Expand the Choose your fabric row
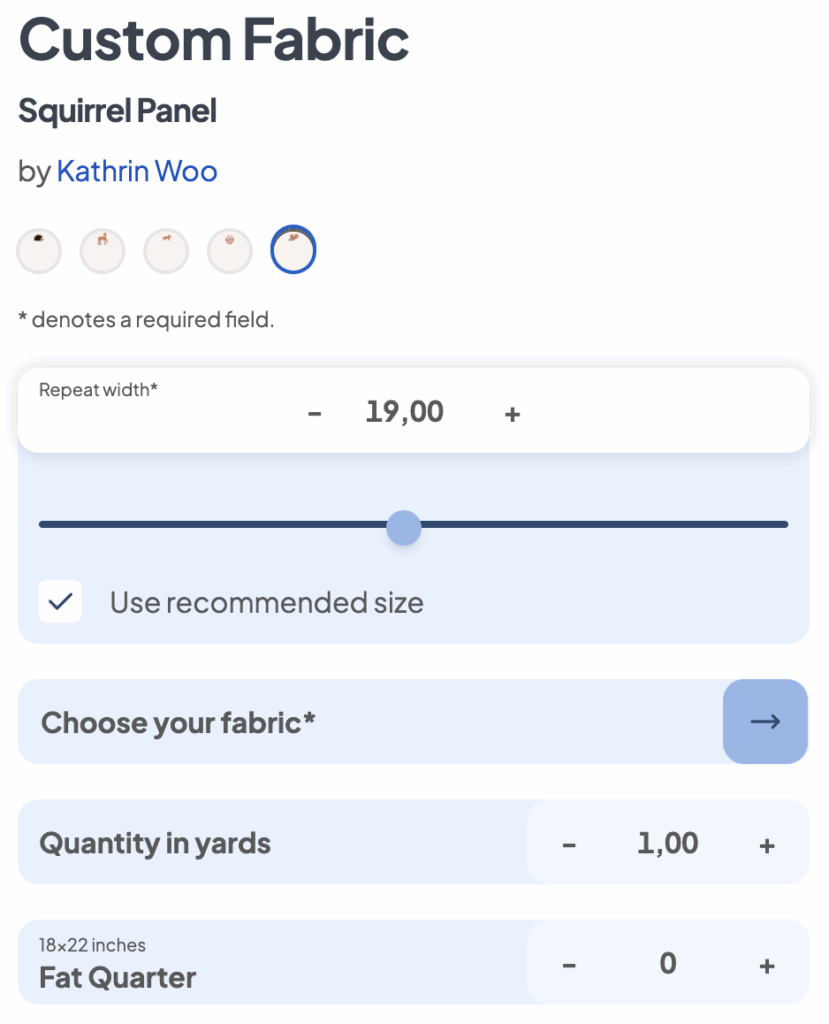 point(413,722)
